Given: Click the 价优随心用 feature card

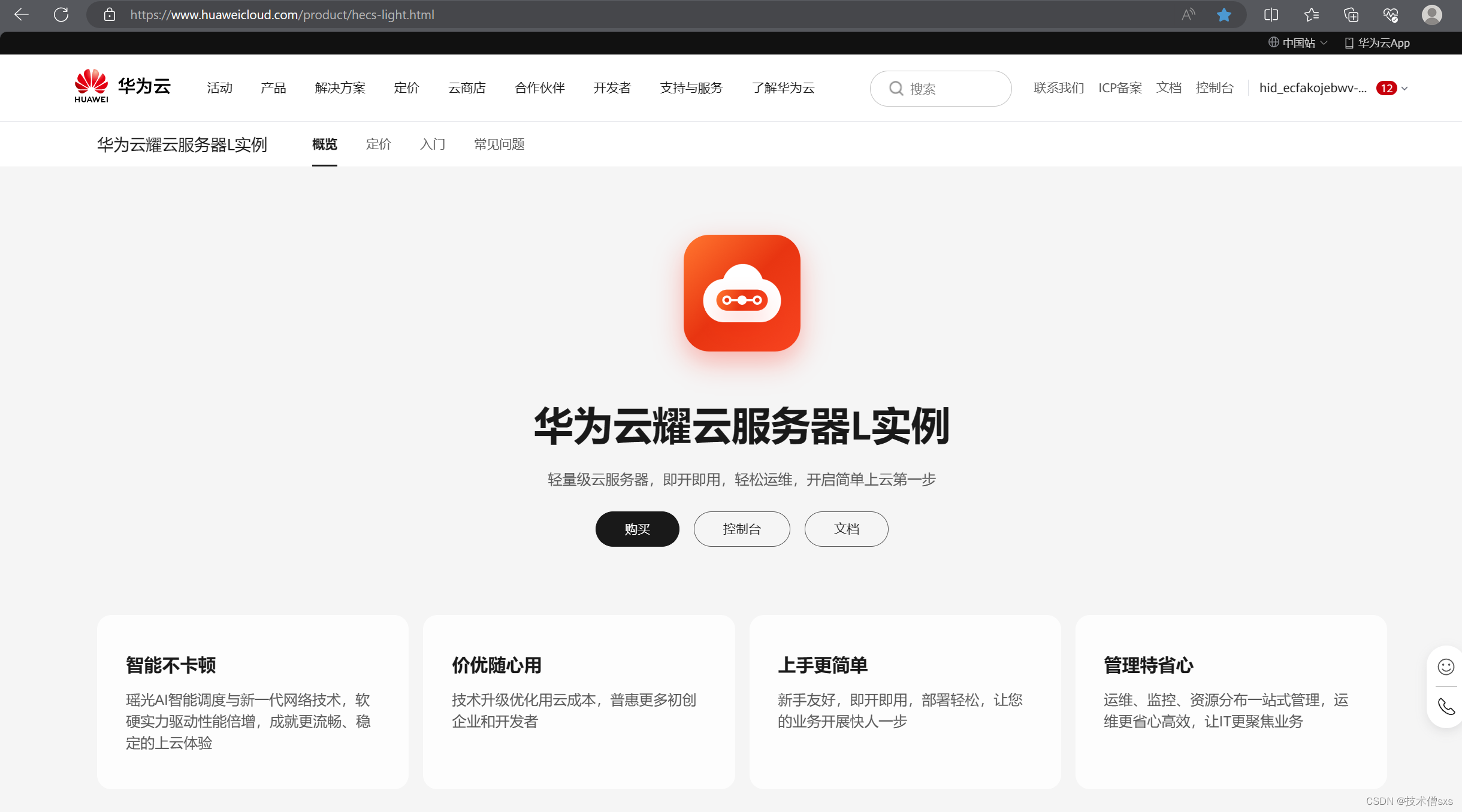Looking at the screenshot, I should (579, 702).
